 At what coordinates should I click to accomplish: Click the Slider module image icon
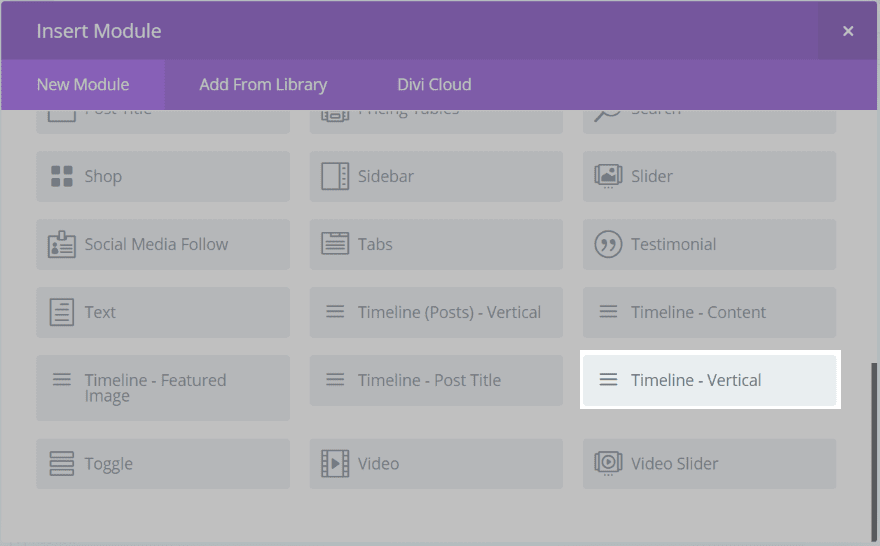tap(608, 176)
